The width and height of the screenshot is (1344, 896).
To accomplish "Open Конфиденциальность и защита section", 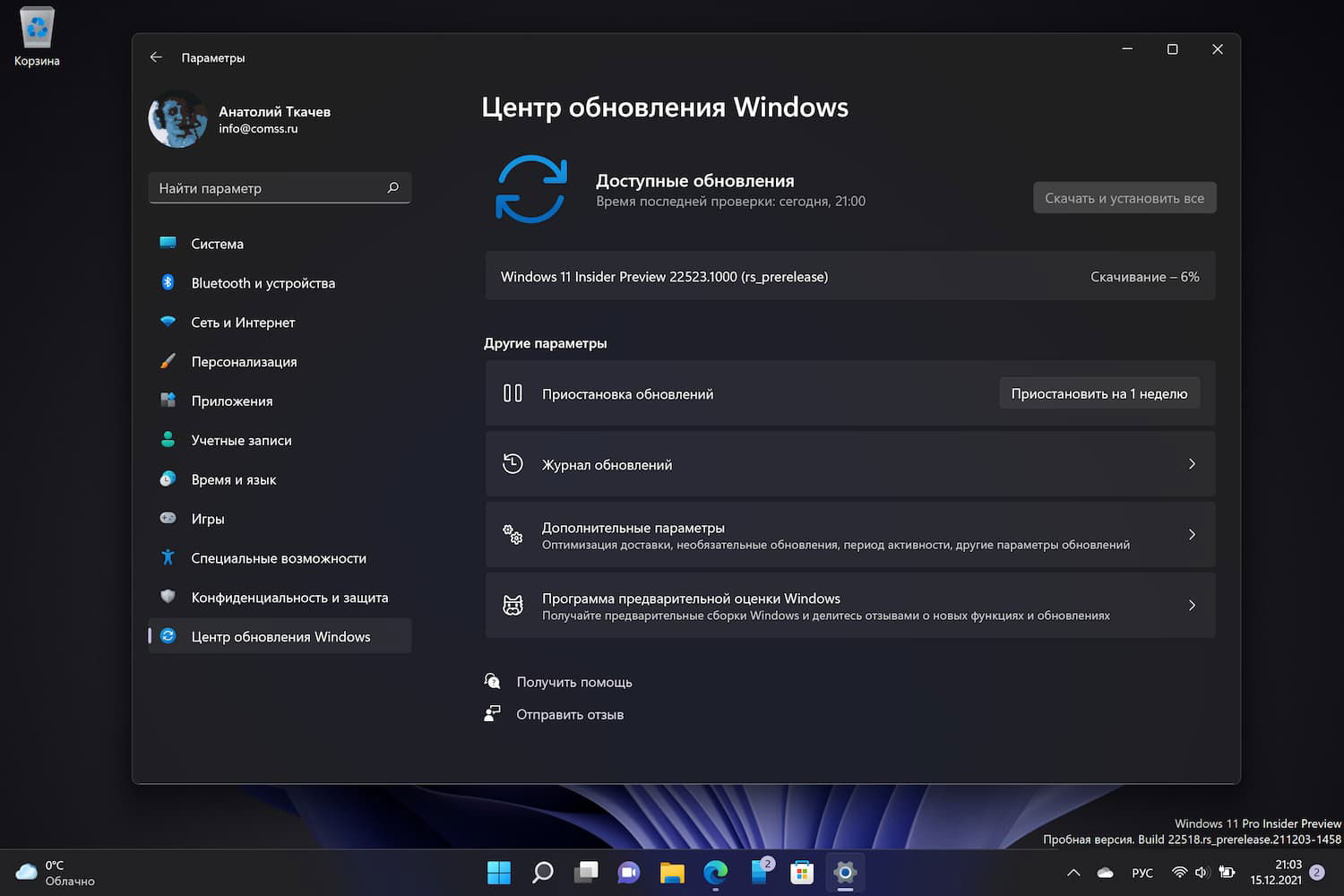I will click(x=289, y=597).
